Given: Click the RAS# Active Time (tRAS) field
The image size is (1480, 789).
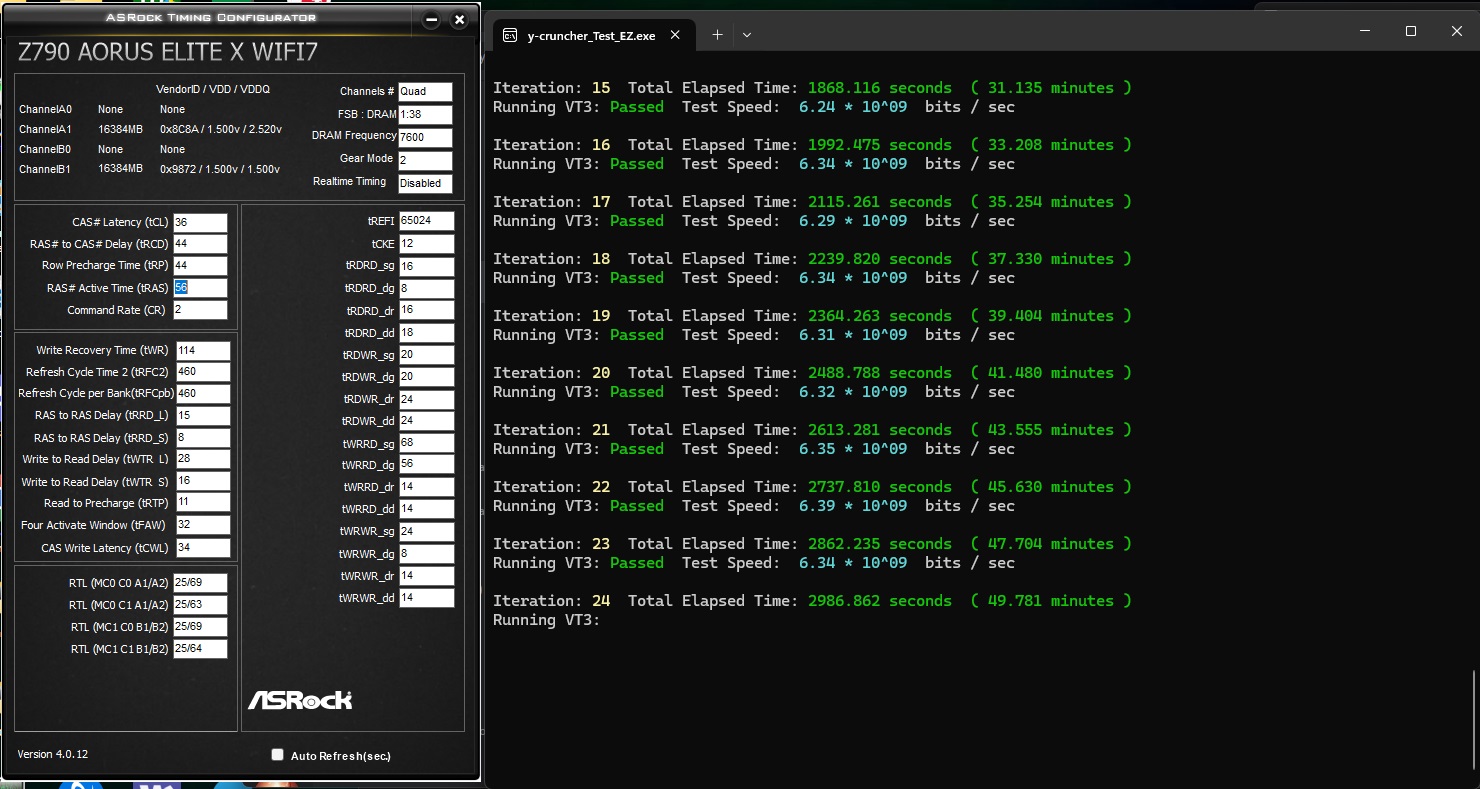Looking at the screenshot, I should (200, 288).
